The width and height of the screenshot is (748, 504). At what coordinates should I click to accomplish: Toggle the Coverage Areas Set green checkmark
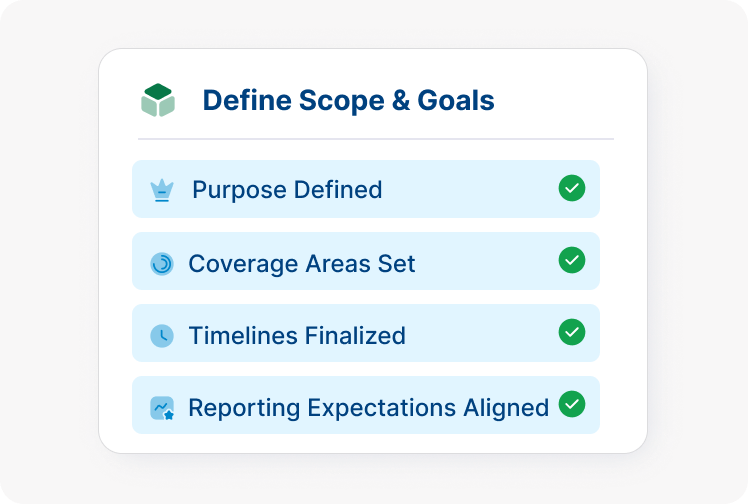(x=571, y=260)
